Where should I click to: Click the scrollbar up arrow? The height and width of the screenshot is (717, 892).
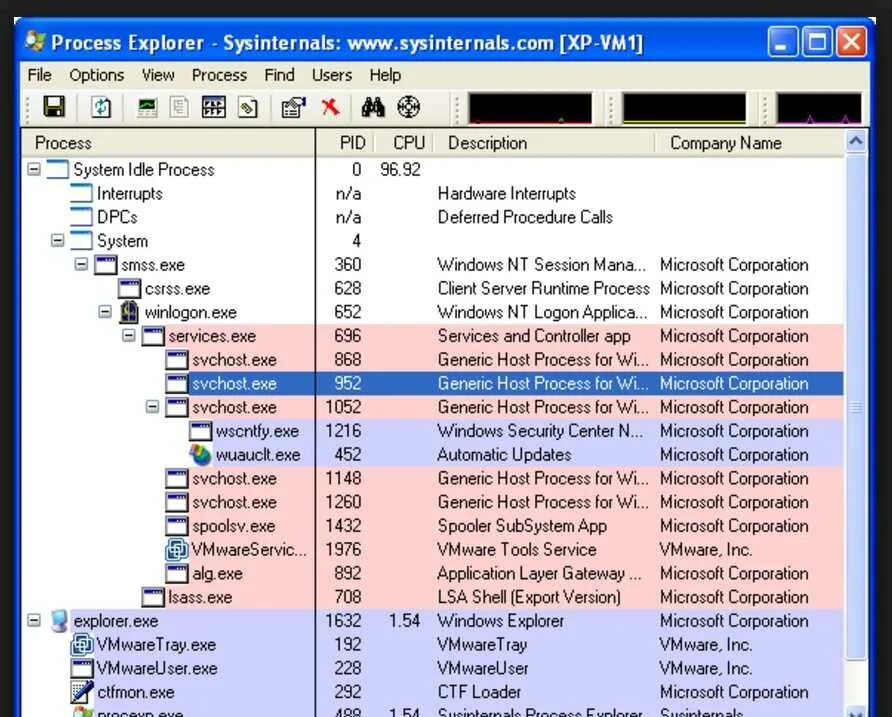(x=856, y=141)
